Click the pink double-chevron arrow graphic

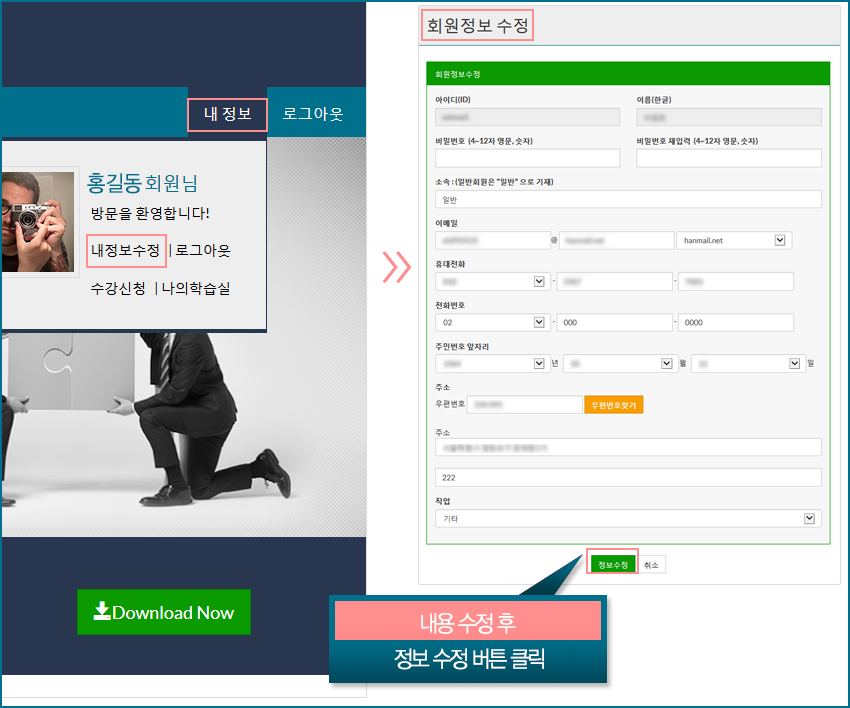pos(397,267)
